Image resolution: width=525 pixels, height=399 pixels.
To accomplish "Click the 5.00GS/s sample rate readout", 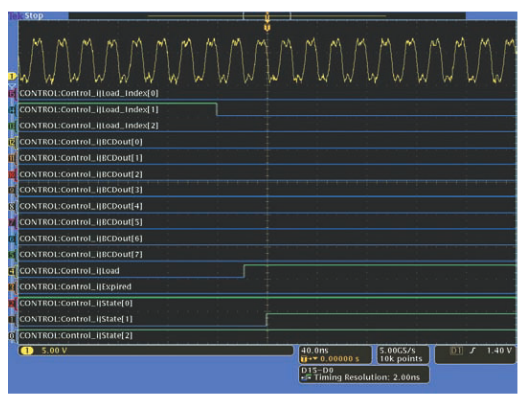I will [x=403, y=355].
